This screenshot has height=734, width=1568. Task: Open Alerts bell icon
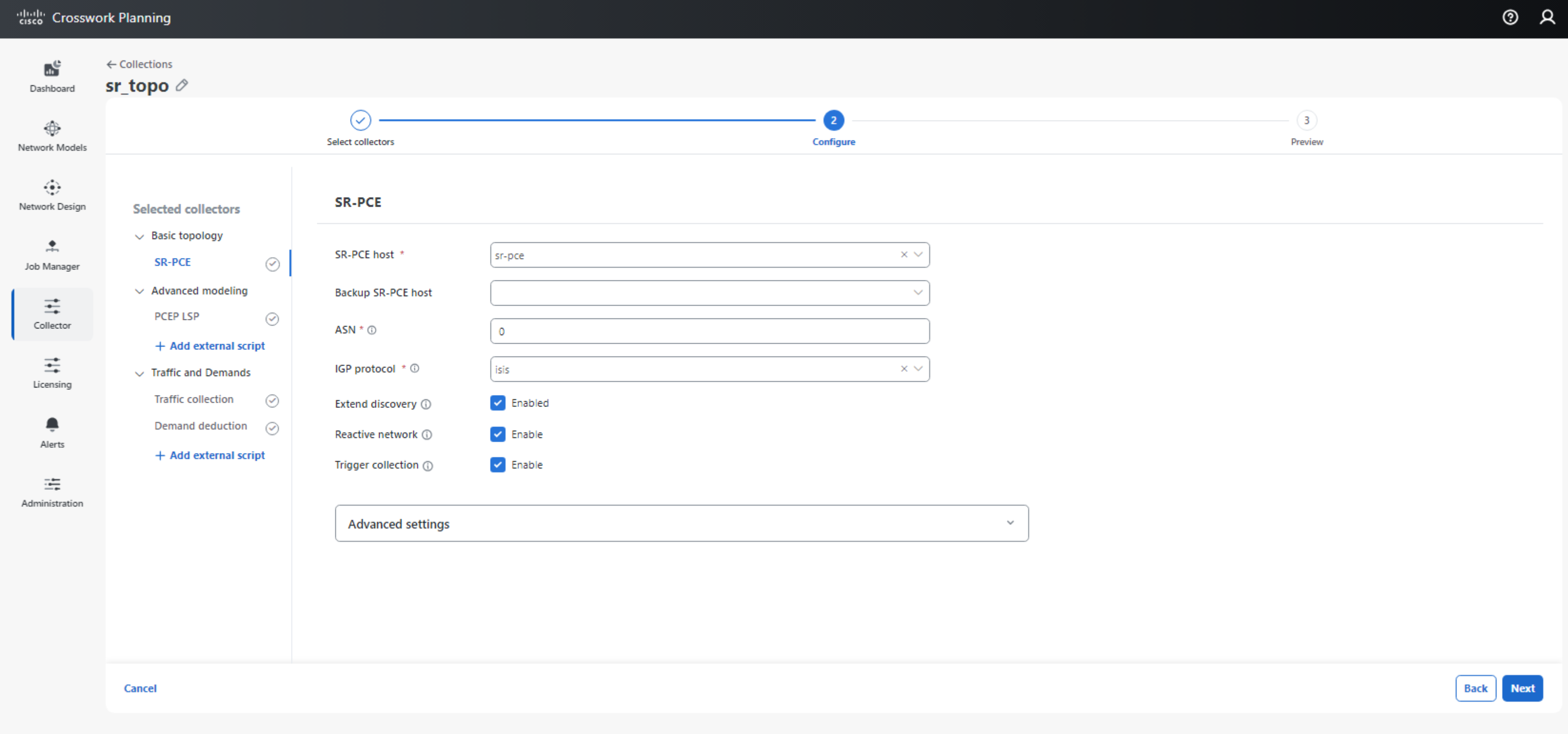tap(52, 424)
